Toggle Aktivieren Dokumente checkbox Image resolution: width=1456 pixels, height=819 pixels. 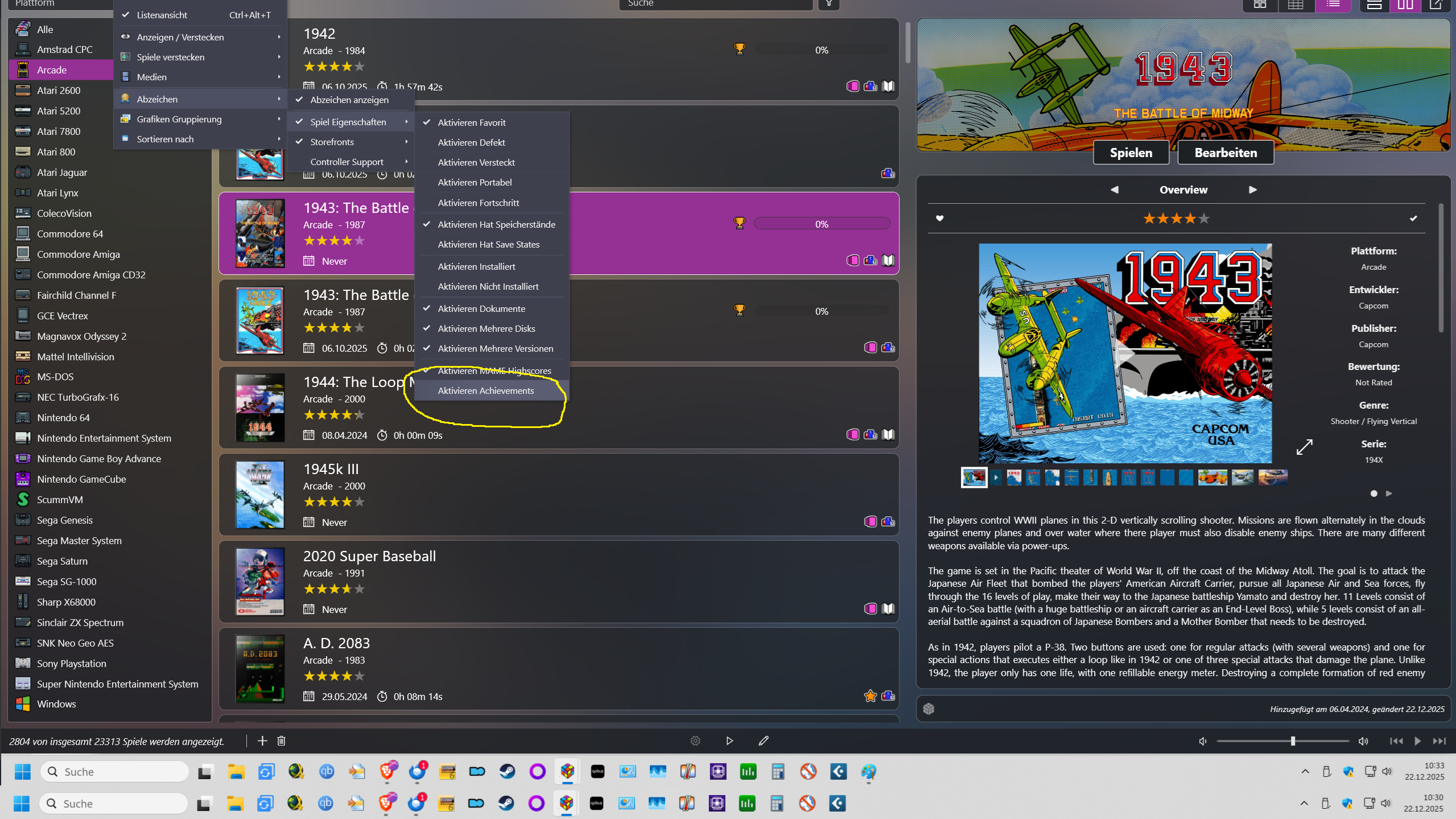[481, 308]
